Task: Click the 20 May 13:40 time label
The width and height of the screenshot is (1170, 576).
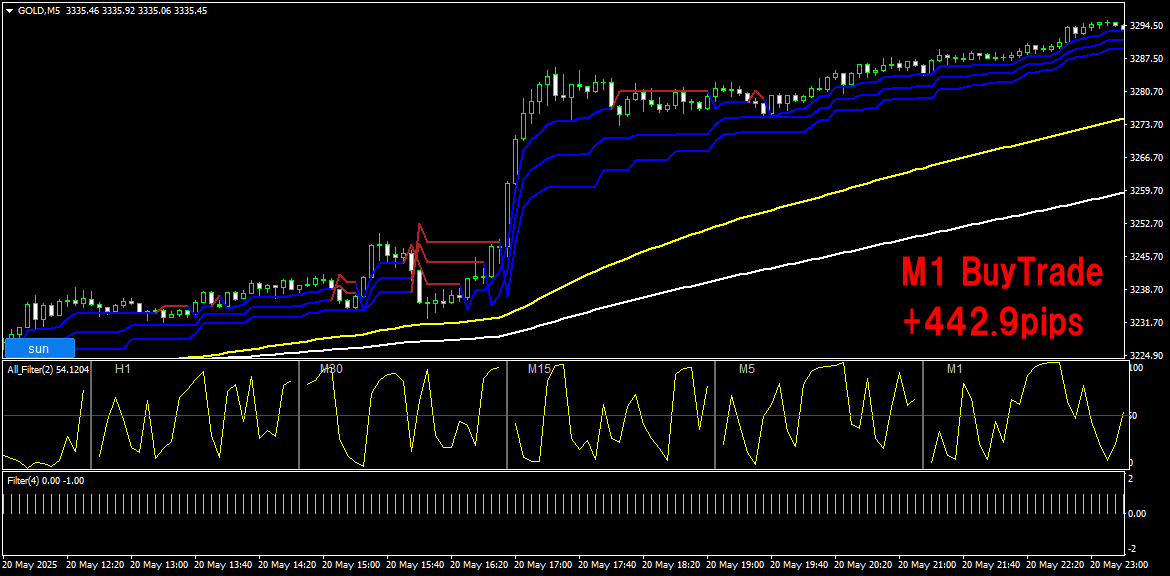Action: tap(222, 565)
